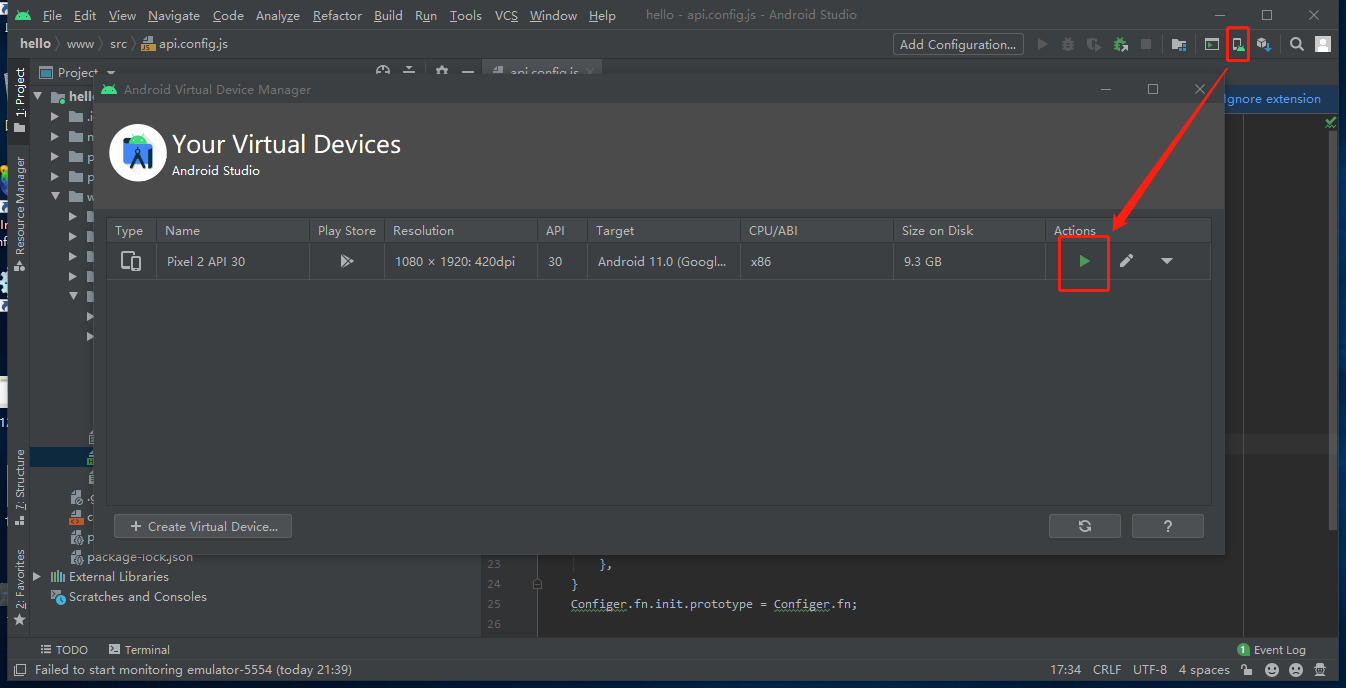The height and width of the screenshot is (688, 1346).
Task: Open AVD Manager from main toolbar
Action: 1238,44
